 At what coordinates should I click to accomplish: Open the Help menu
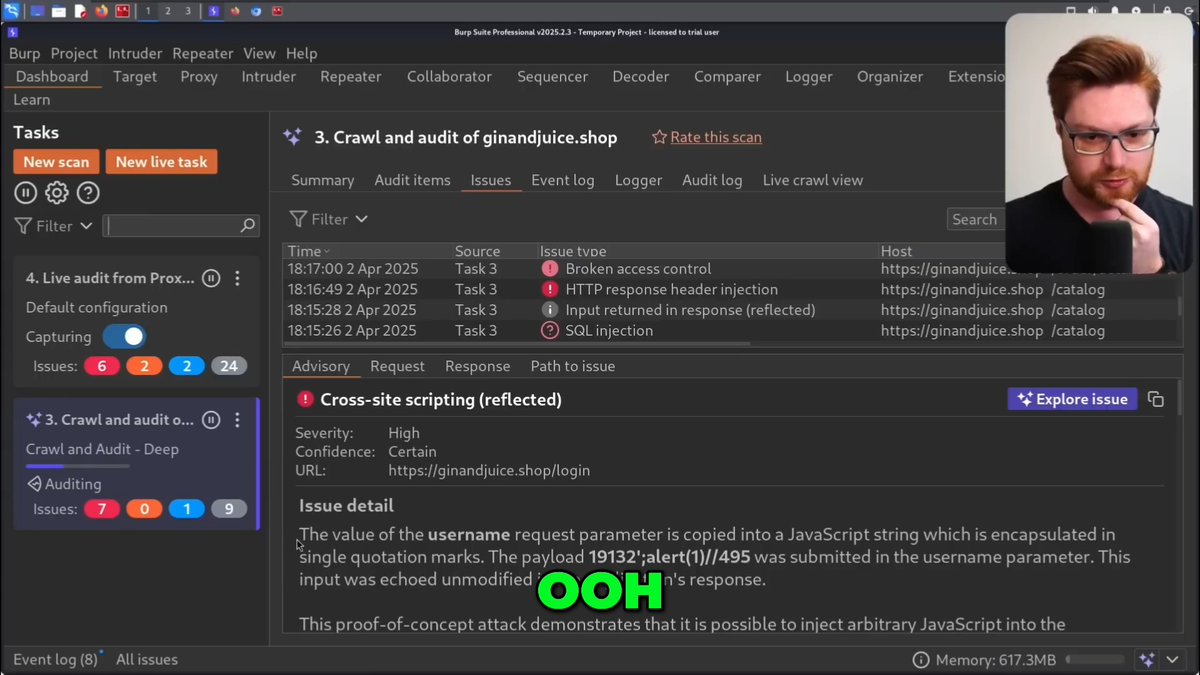301,53
